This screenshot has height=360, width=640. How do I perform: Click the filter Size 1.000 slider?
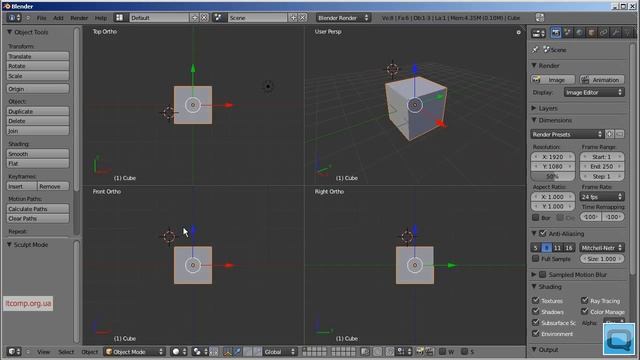tap(602, 258)
